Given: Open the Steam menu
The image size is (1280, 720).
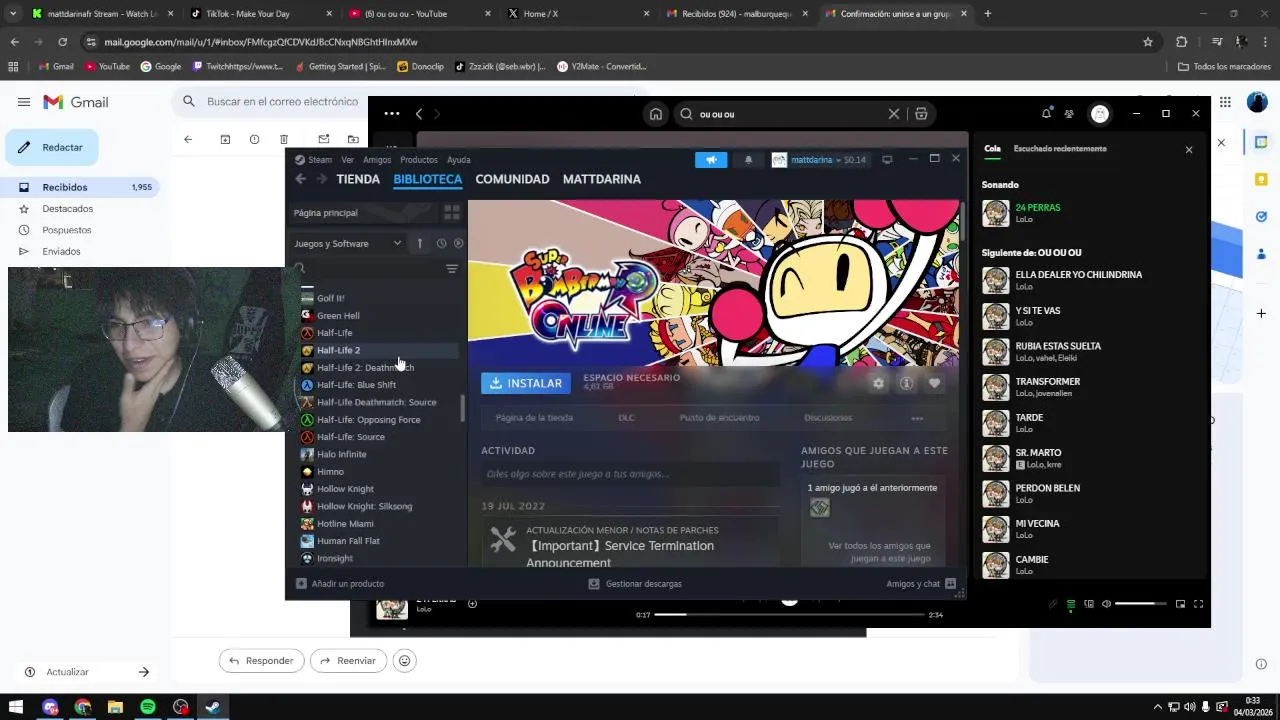Looking at the screenshot, I should pyautogui.click(x=313, y=160).
